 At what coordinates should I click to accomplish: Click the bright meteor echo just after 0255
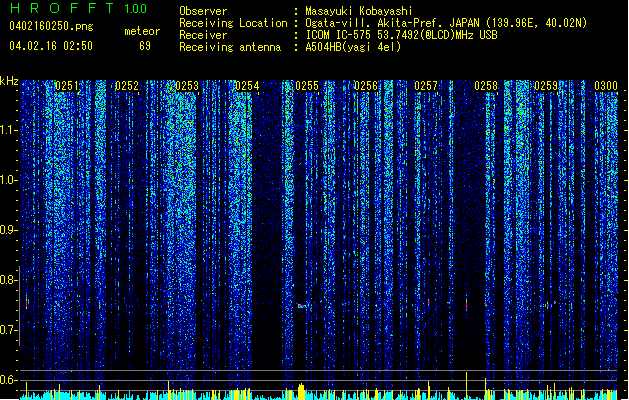pyautogui.click(x=302, y=306)
